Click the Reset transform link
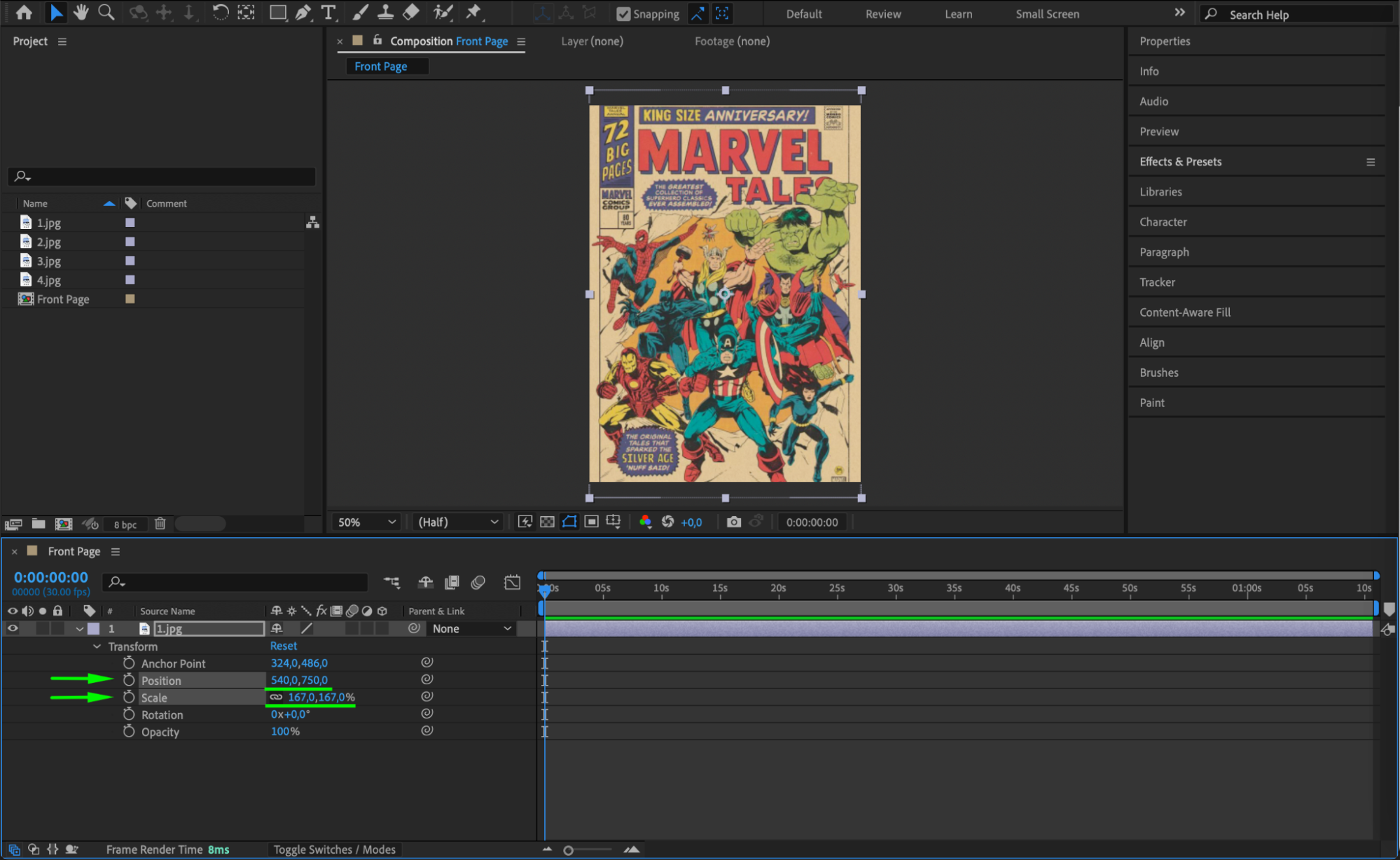Image resolution: width=1400 pixels, height=860 pixels. [x=283, y=646]
